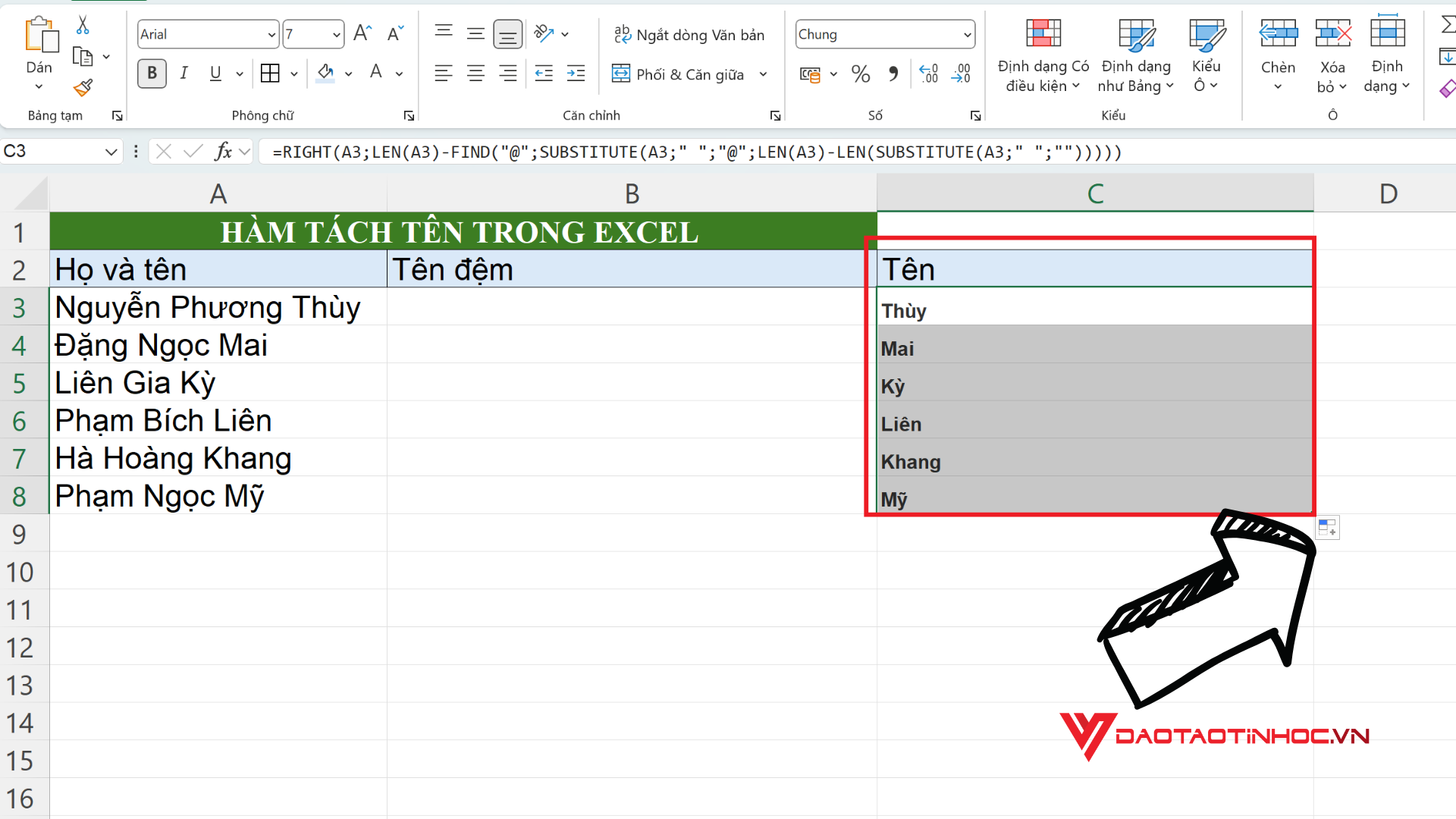Toggle Bold formatting button
Screen dimensions: 1456x819
tap(152, 74)
